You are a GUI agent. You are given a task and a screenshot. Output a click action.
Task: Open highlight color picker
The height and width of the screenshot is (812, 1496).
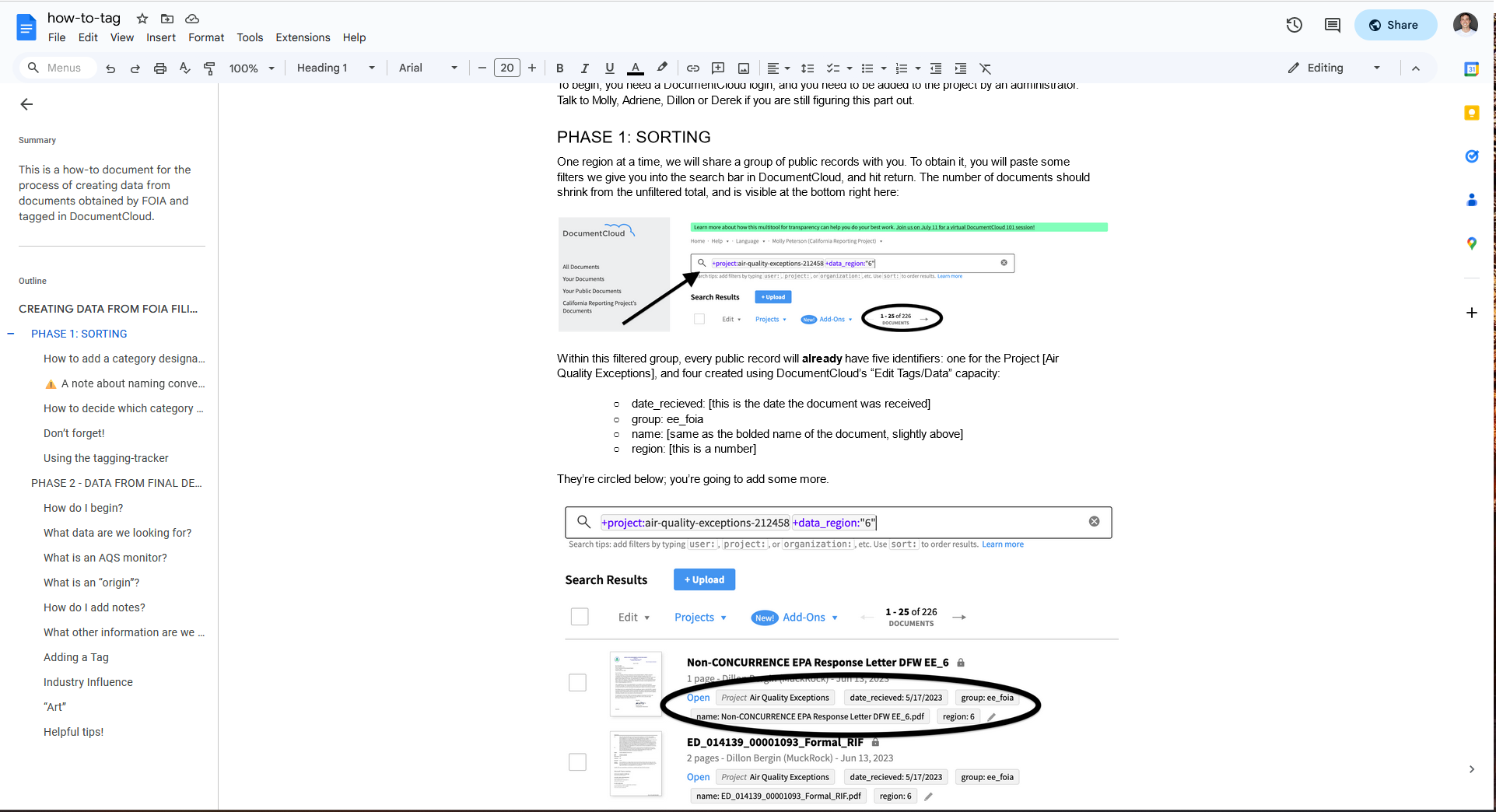pyautogui.click(x=662, y=68)
